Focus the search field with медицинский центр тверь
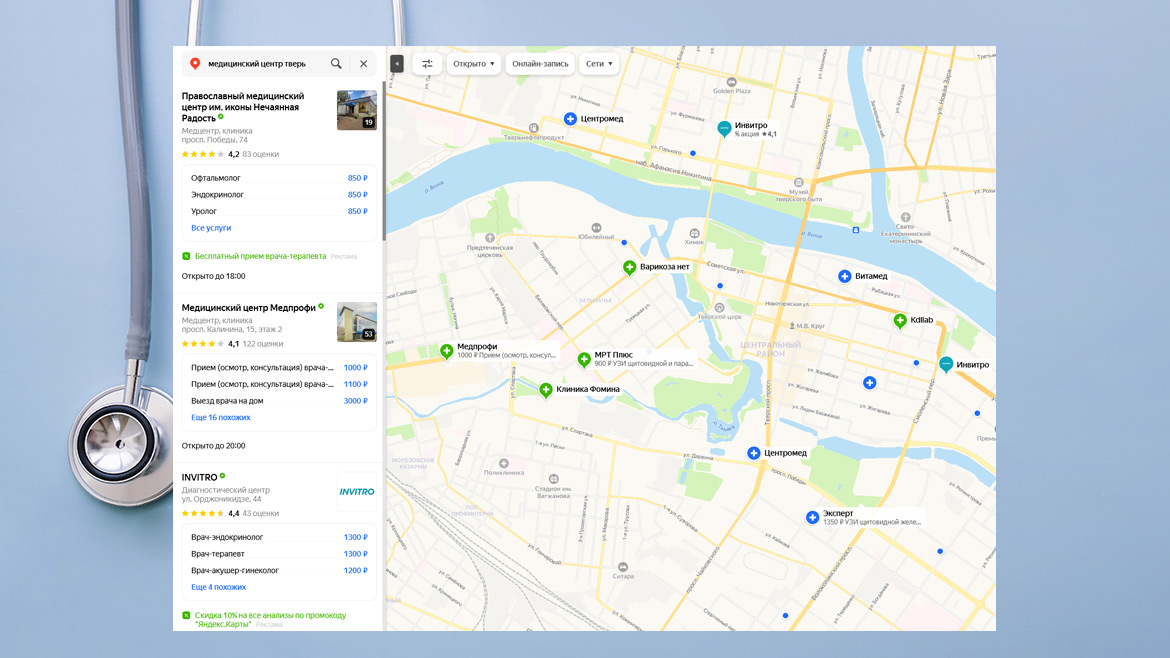 point(264,64)
